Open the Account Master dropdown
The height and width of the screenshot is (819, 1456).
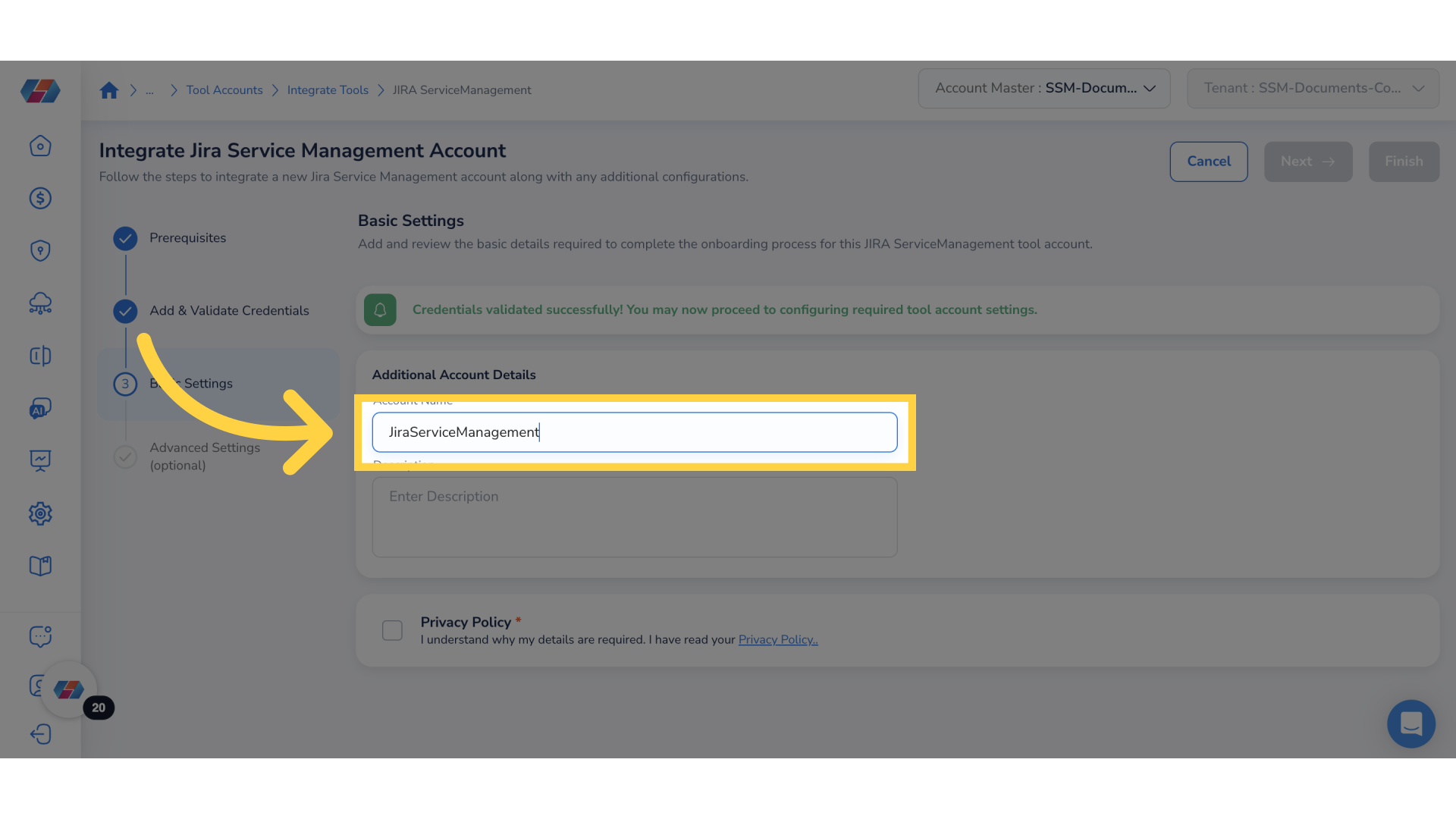1044,88
